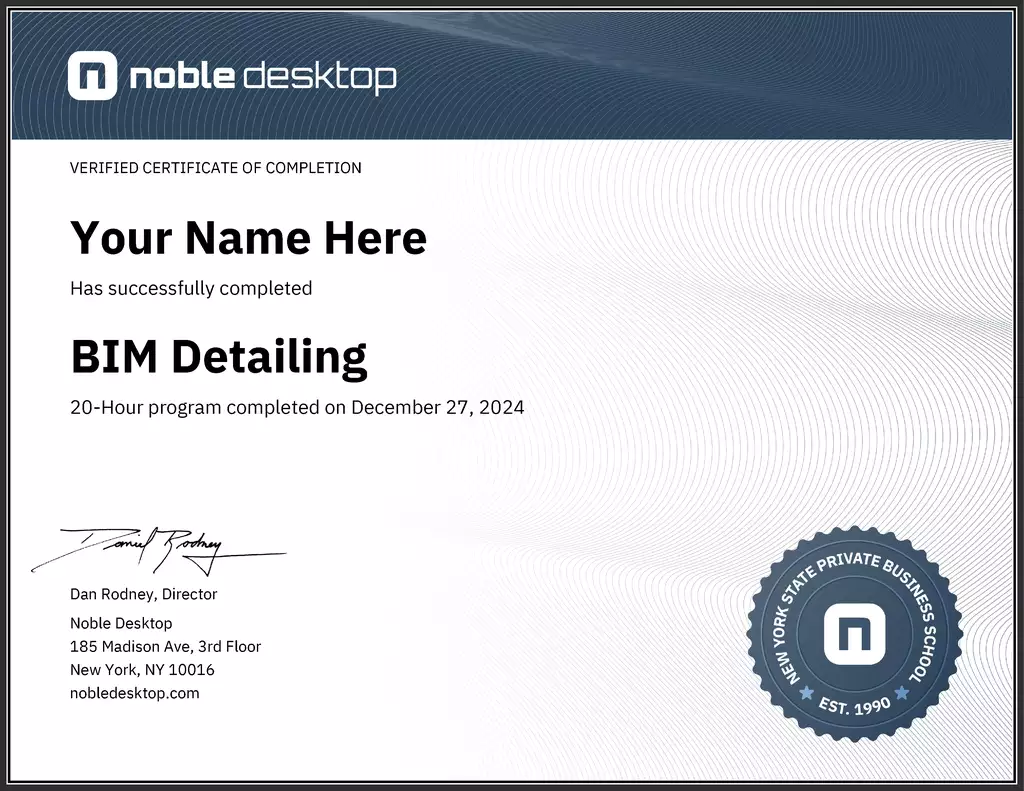Click the 'New York, NY 10016' line

(x=142, y=669)
